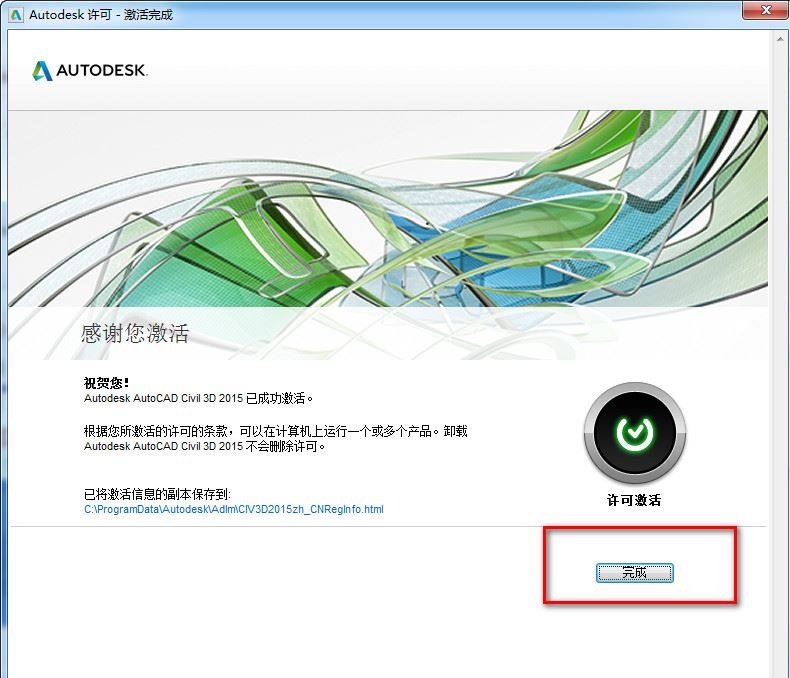Screen dimensions: 790x678
Task: Click the abstract green ribbon banner image
Action: click(388, 209)
